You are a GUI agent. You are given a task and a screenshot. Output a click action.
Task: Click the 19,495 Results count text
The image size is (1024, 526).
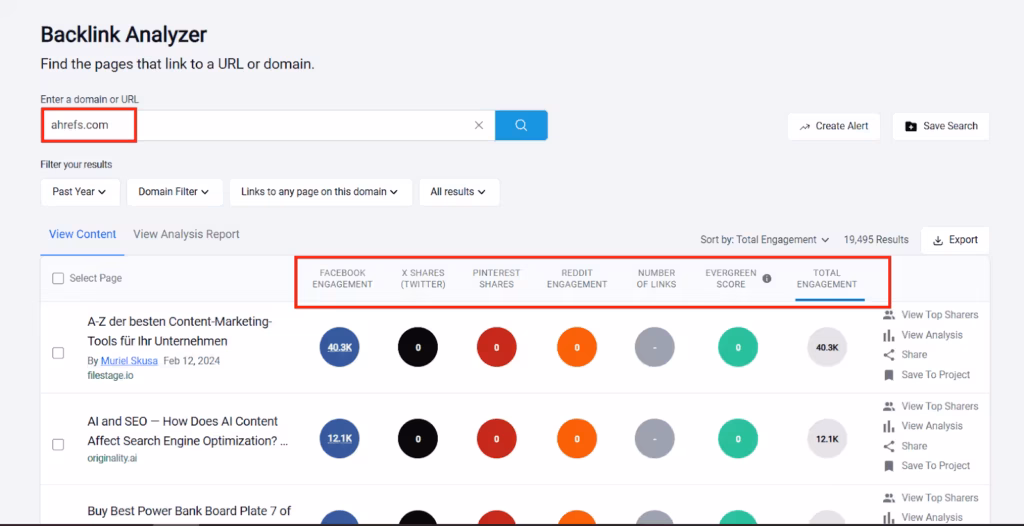coord(876,240)
